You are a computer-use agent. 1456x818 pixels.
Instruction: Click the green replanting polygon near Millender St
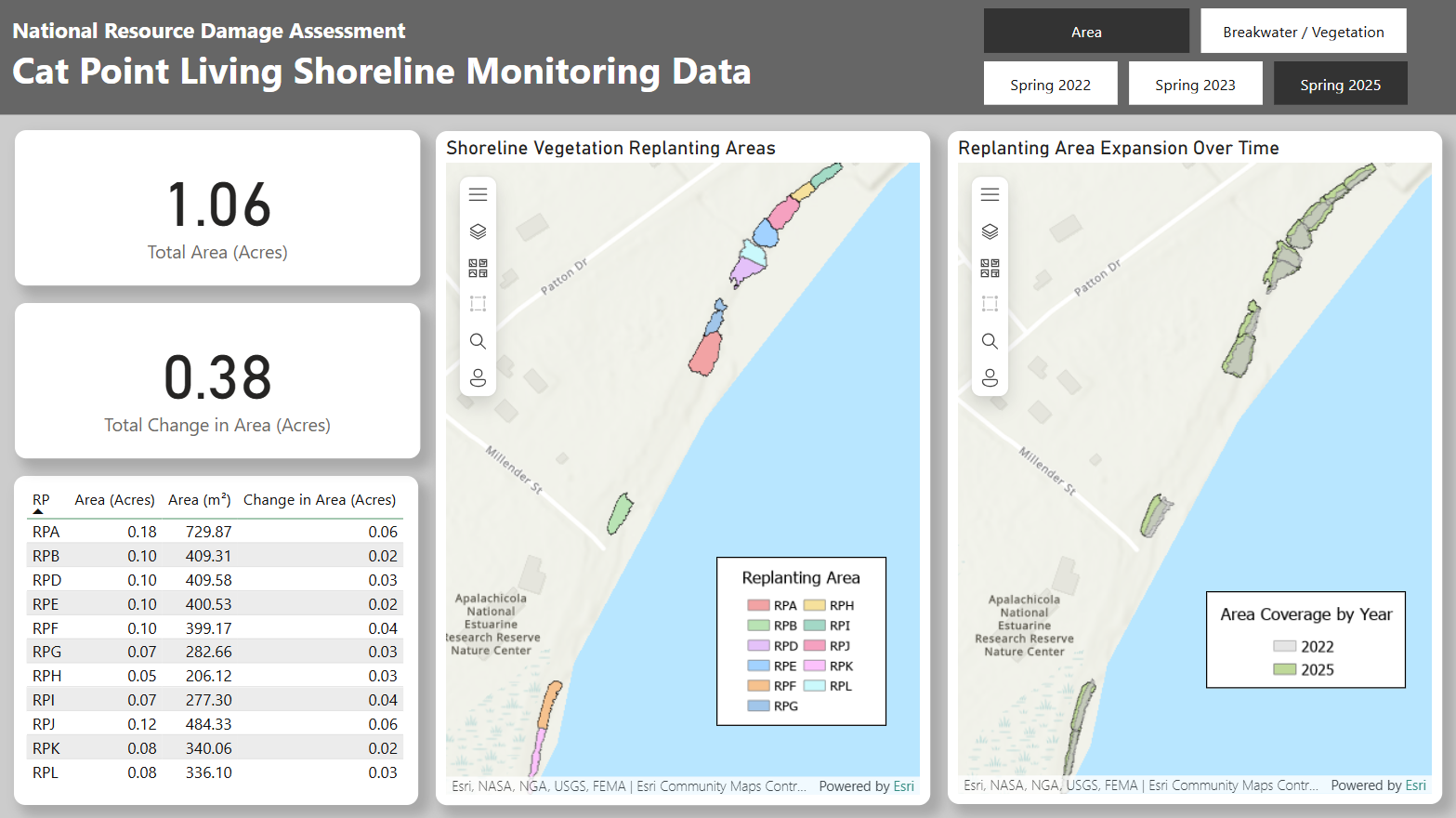coord(619,514)
